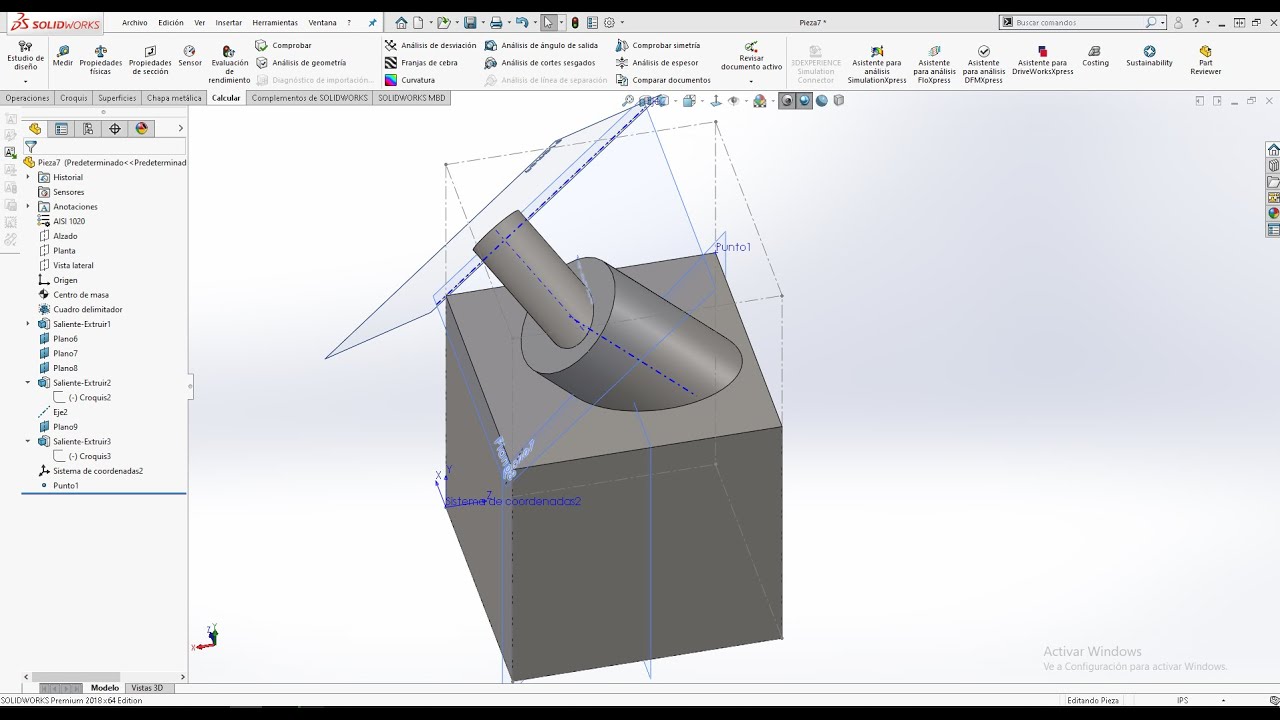1280x720 pixels.
Task: Open Propiedades de sección tool
Action: pos(150,60)
